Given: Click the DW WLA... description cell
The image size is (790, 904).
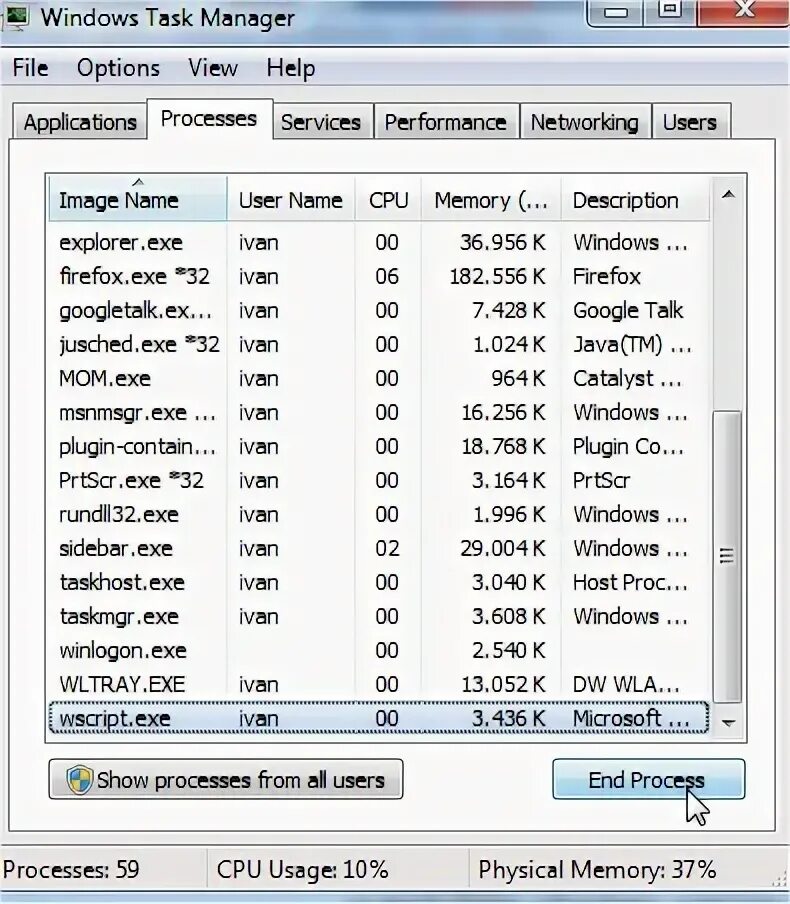Looking at the screenshot, I should [626, 685].
